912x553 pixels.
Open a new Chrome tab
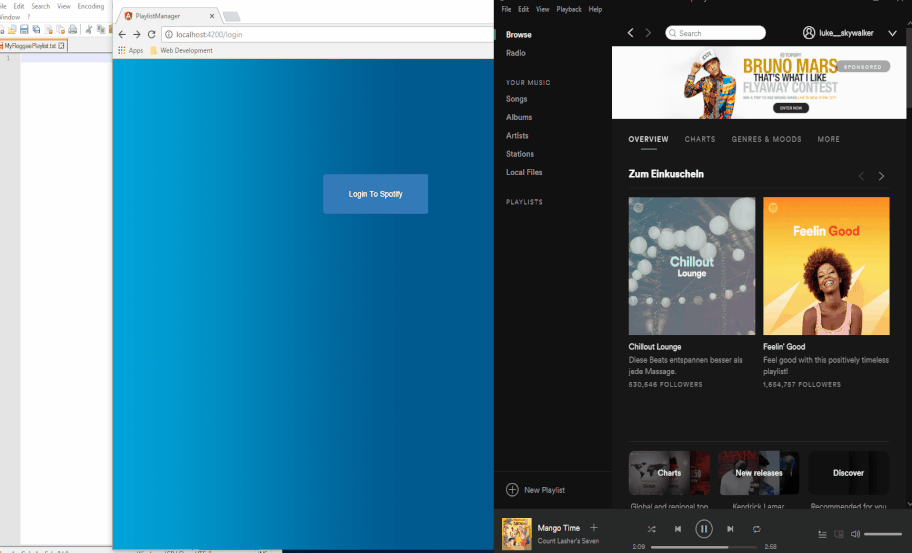click(x=231, y=16)
